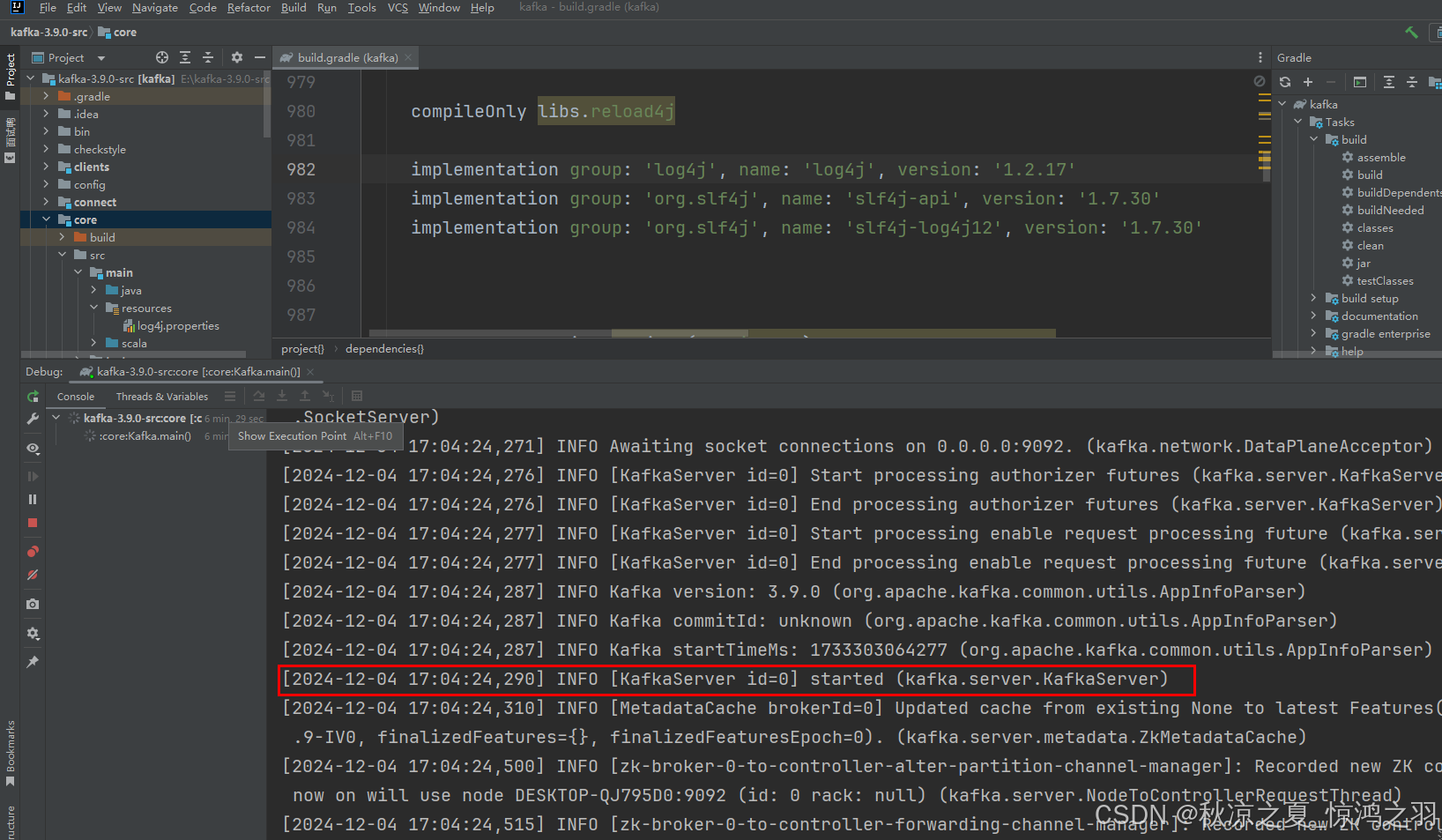Select opened file in Project panel
The image size is (1442, 840).
[x=162, y=57]
